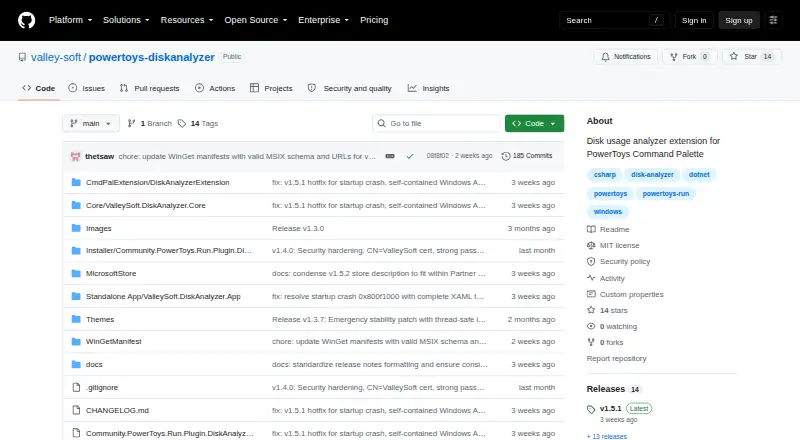Viewport: 800px width, 440px height.
Task: Open the + 13 releases link
Action: pos(607,436)
